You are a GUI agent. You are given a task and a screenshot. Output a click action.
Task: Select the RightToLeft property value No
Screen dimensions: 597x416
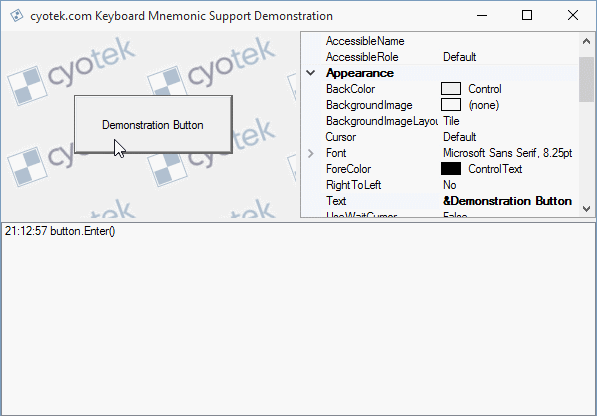[450, 185]
